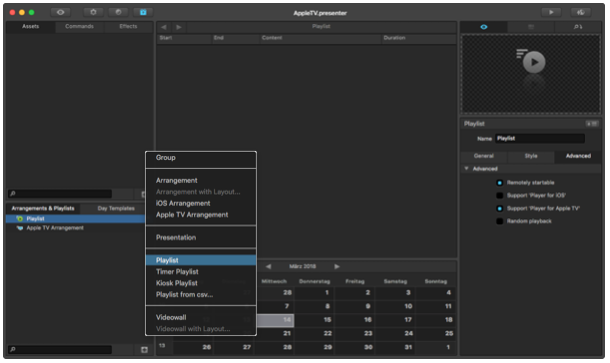Viewport: 610px width, 363px height.
Task: Choose Playlist from csv... menu entry
Action: pos(201,295)
